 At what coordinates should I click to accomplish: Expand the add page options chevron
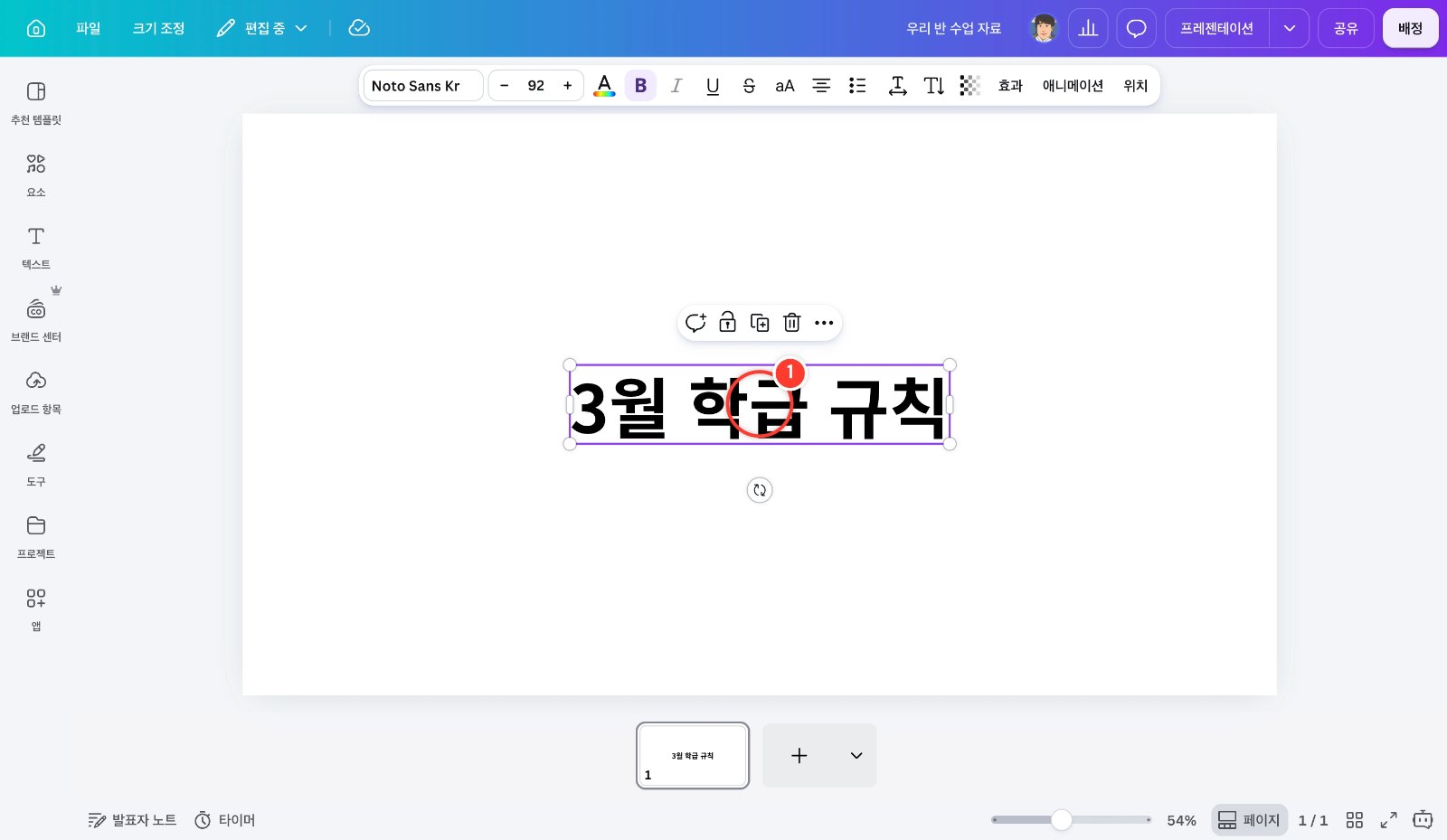(856, 755)
